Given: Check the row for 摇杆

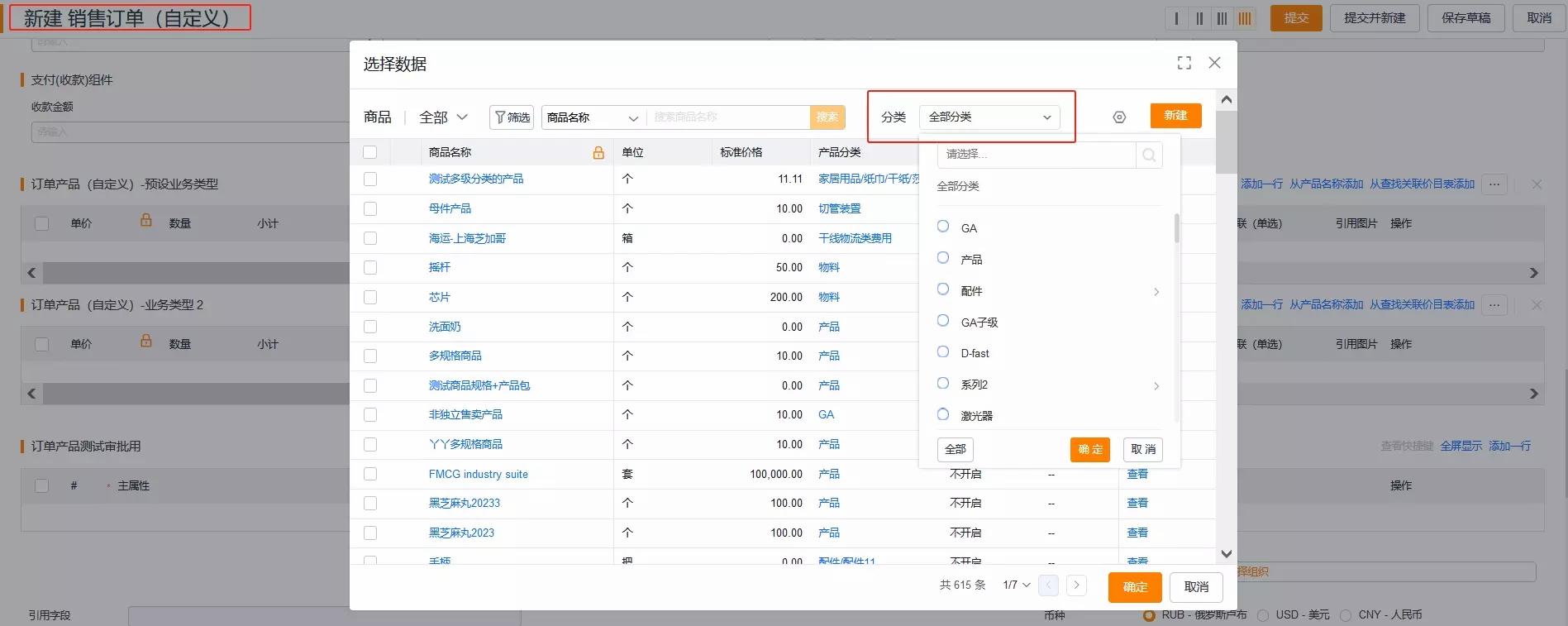Looking at the screenshot, I should coord(370,267).
